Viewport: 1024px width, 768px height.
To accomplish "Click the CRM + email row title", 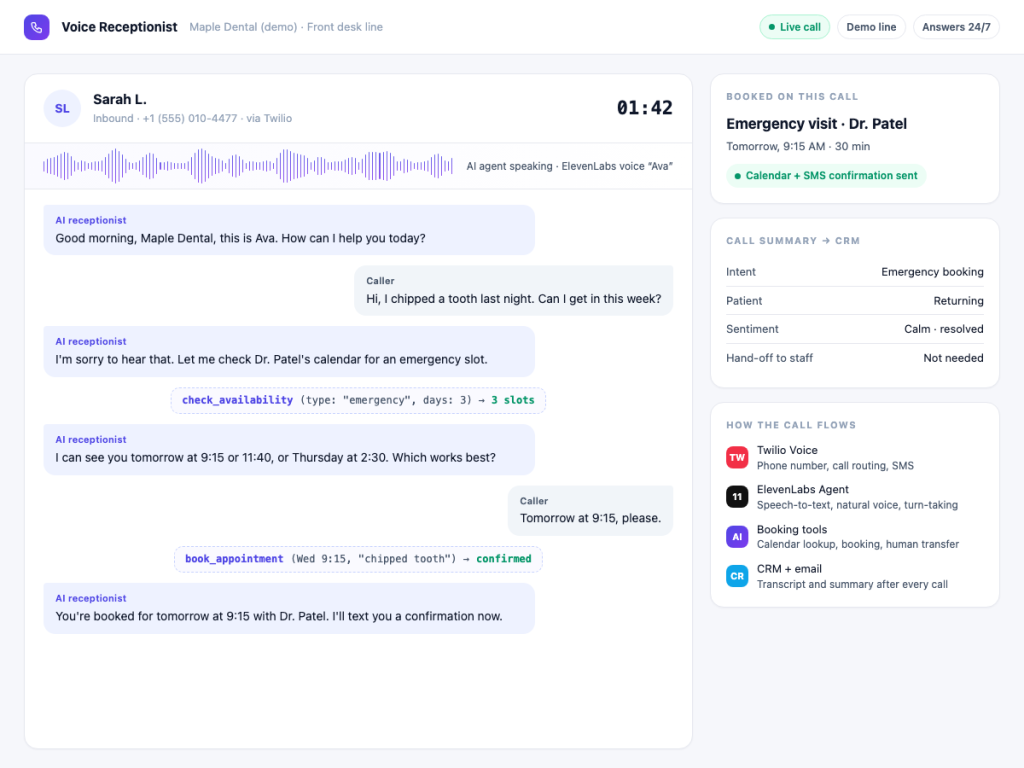I will click(789, 569).
